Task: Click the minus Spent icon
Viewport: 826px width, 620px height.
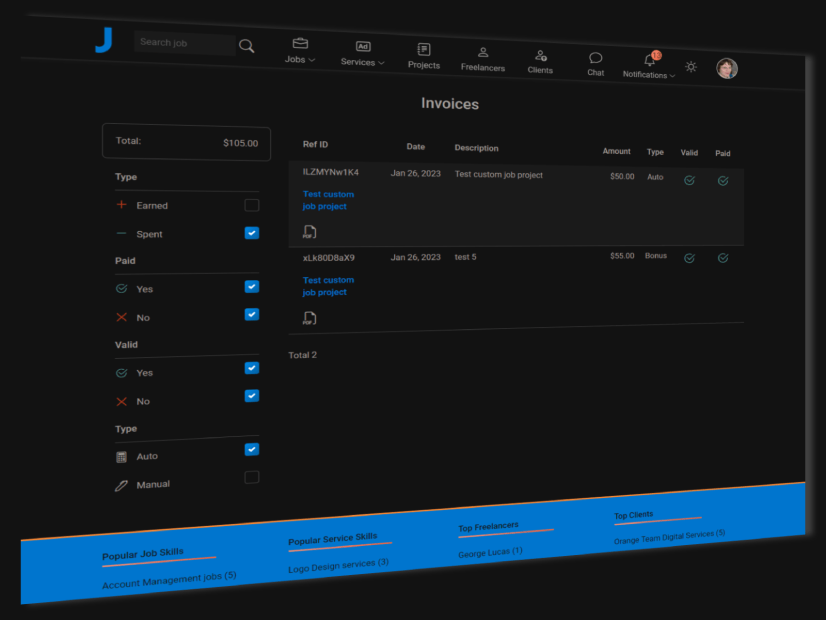Action: click(122, 233)
